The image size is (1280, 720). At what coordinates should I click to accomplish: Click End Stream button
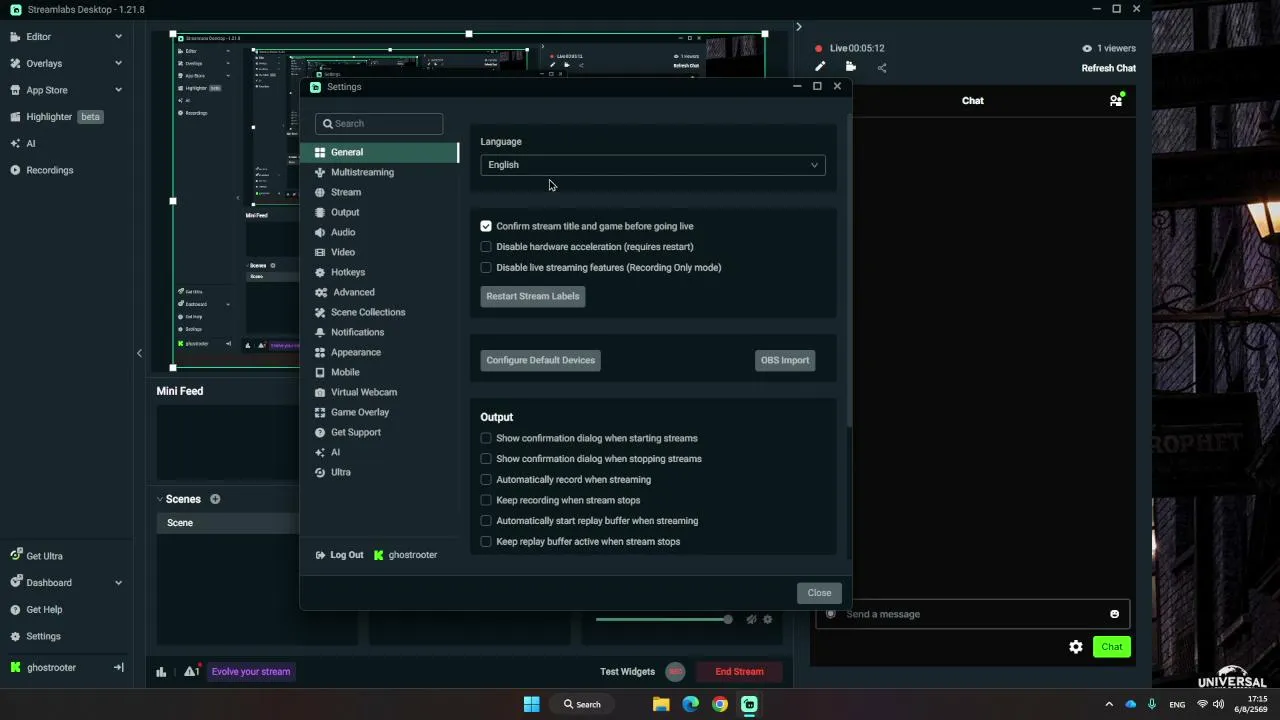(739, 672)
